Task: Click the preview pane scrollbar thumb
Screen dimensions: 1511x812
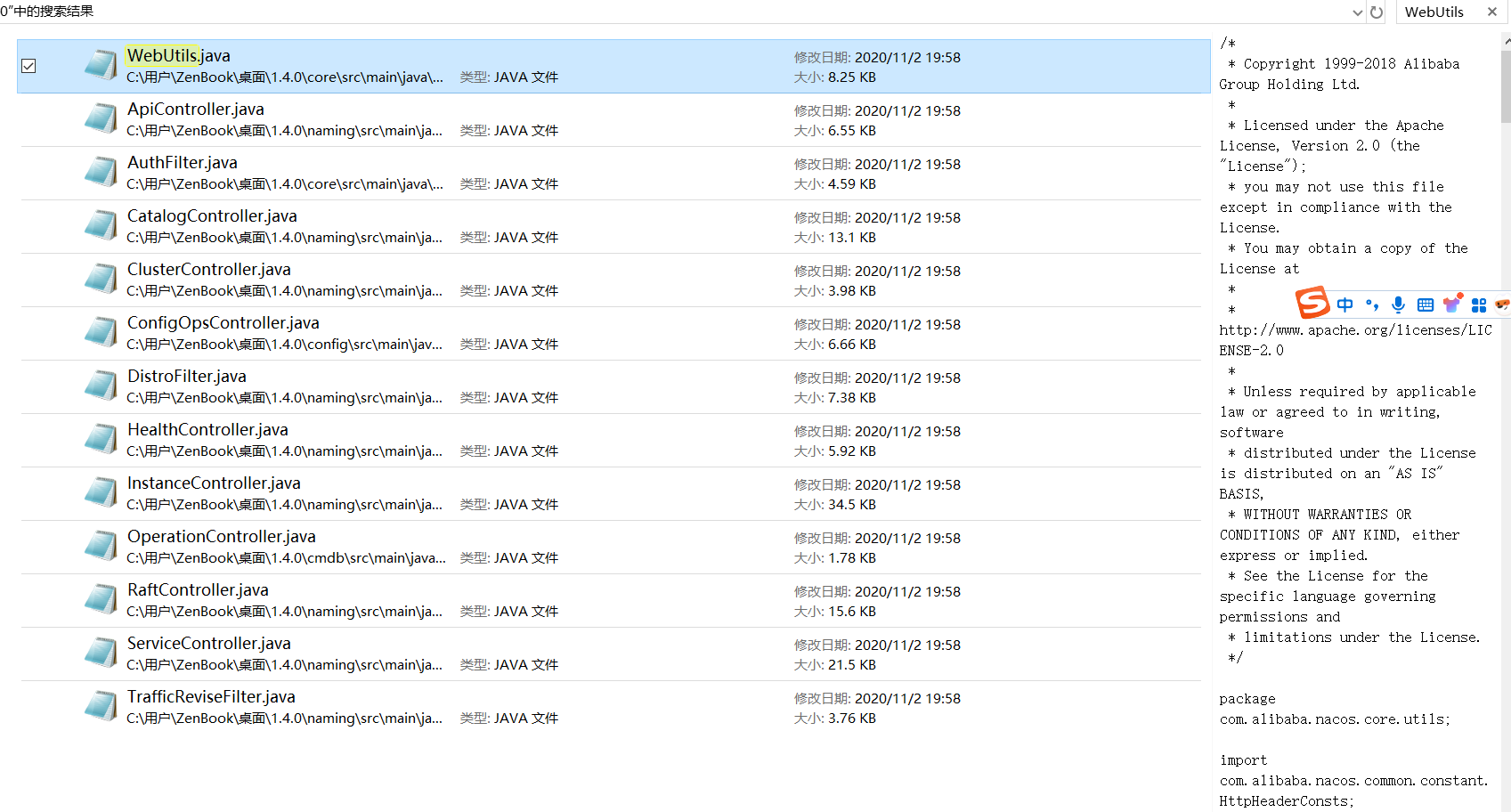Action: (x=1507, y=85)
